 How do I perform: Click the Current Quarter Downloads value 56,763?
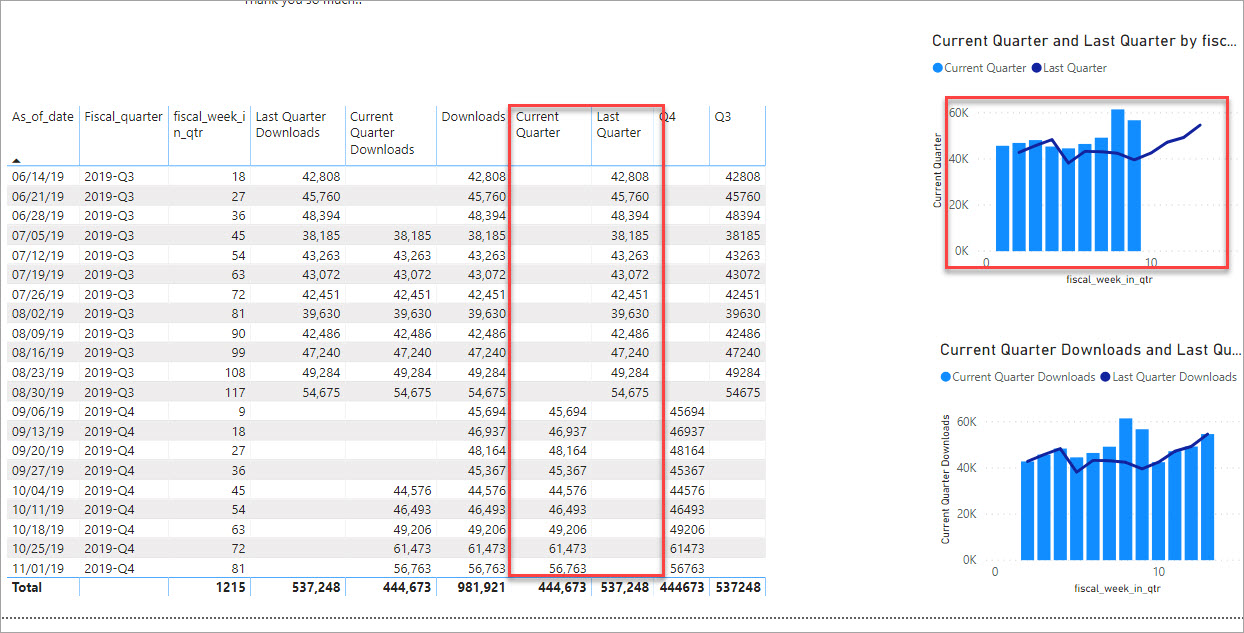(411, 568)
